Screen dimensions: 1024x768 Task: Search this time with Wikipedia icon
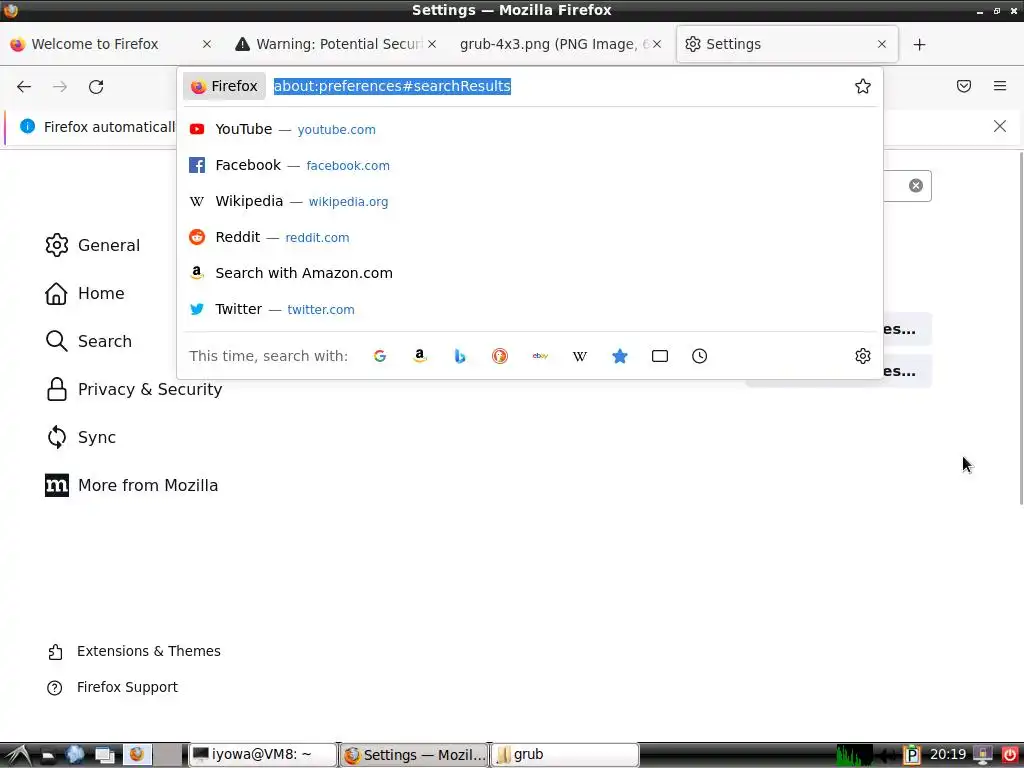[580, 356]
